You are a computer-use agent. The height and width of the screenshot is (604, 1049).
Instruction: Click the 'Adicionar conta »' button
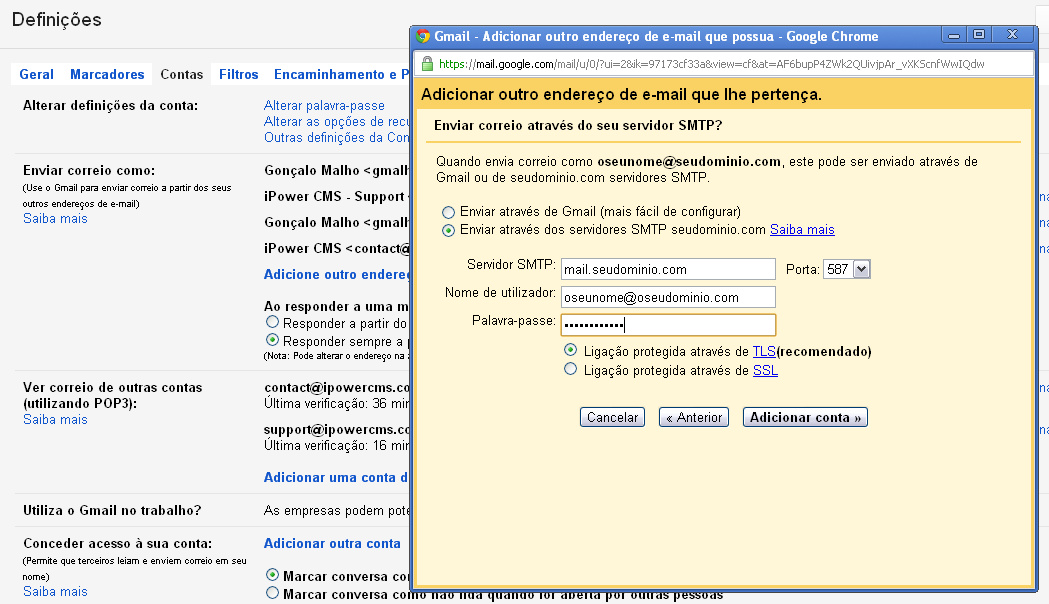coord(805,417)
